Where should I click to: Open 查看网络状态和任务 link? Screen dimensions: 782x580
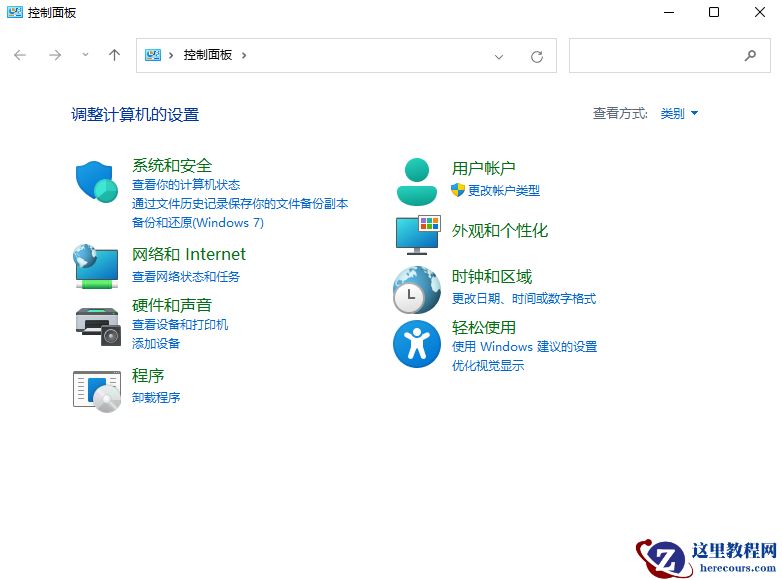[x=186, y=276]
